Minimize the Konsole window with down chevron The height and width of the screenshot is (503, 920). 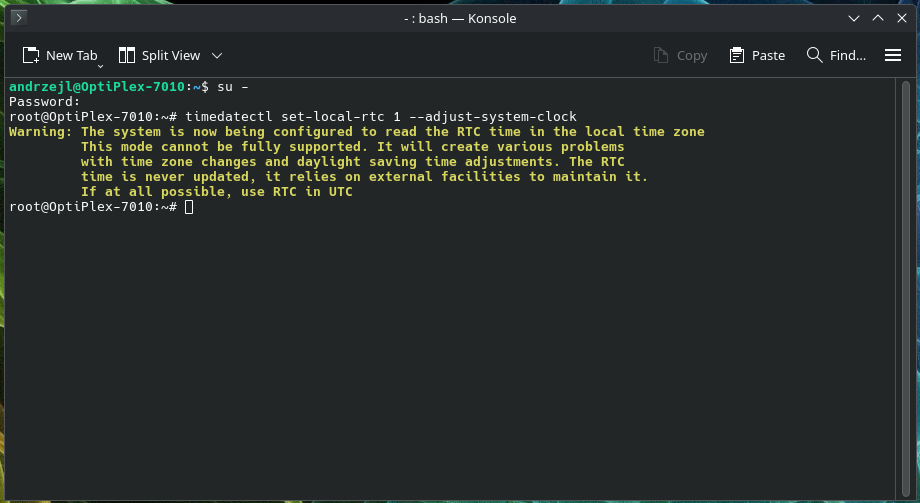pyautogui.click(x=854, y=18)
